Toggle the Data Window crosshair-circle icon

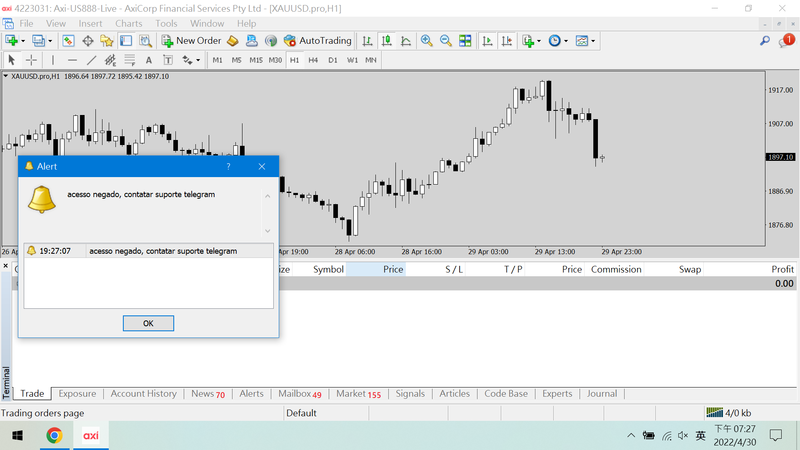88,41
